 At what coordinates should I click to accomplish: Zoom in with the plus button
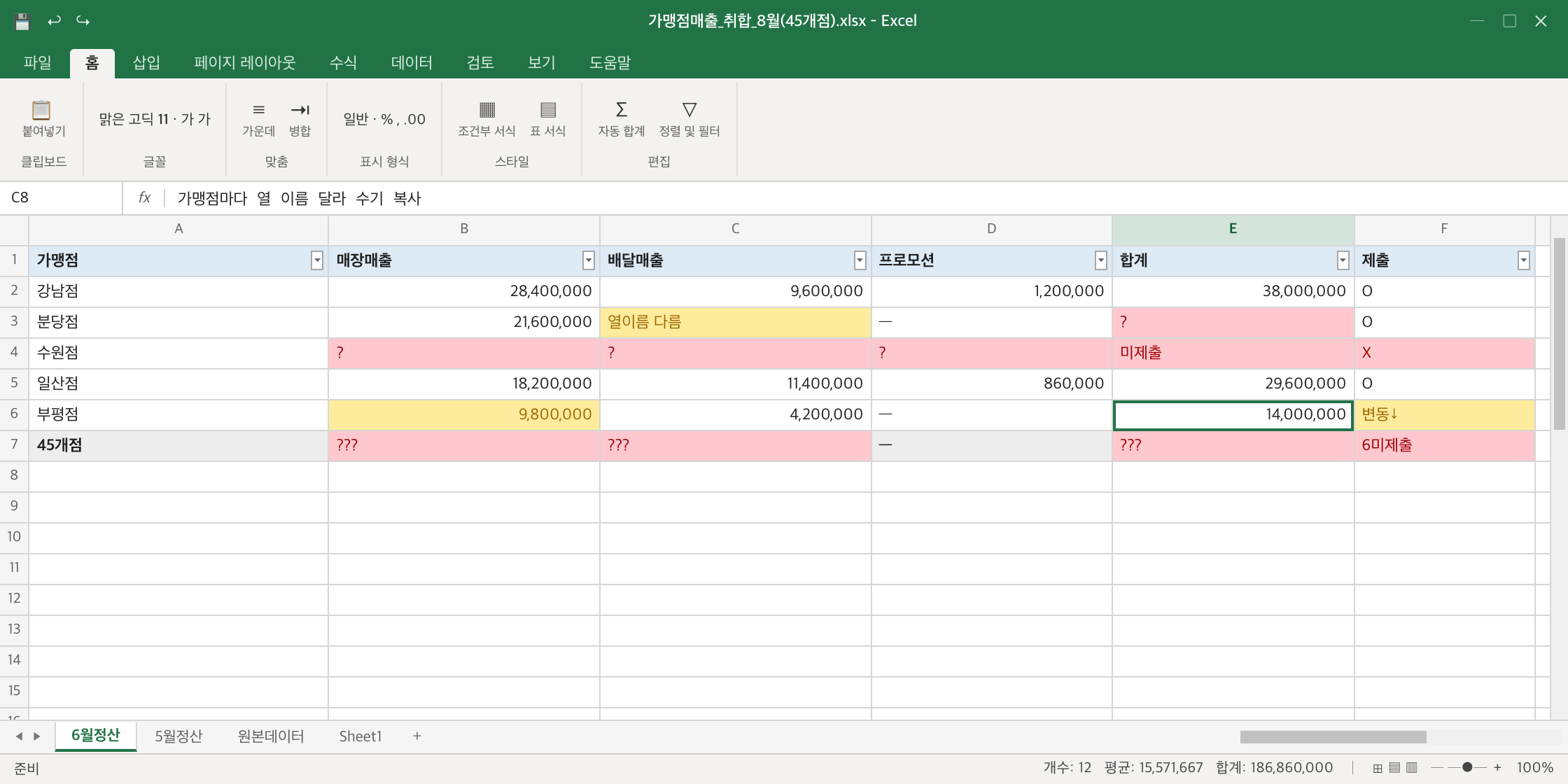[1497, 768]
